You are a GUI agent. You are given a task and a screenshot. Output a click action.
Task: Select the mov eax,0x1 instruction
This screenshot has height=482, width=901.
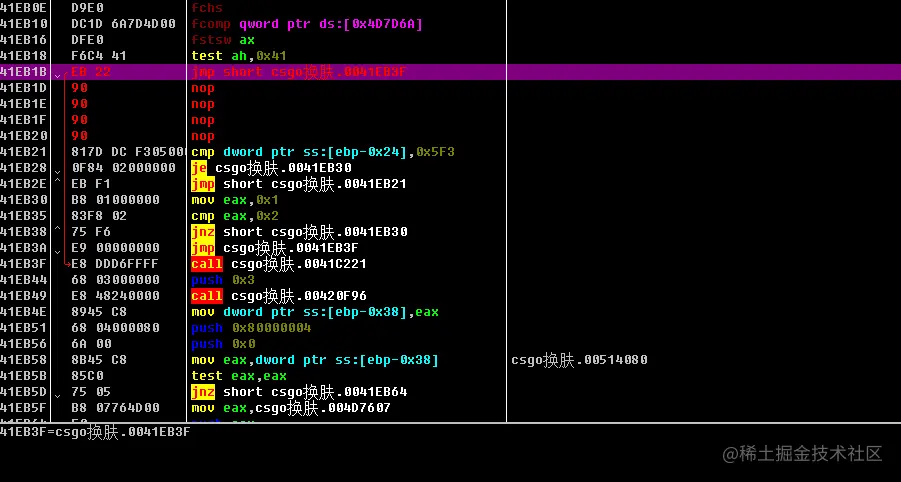tap(234, 200)
